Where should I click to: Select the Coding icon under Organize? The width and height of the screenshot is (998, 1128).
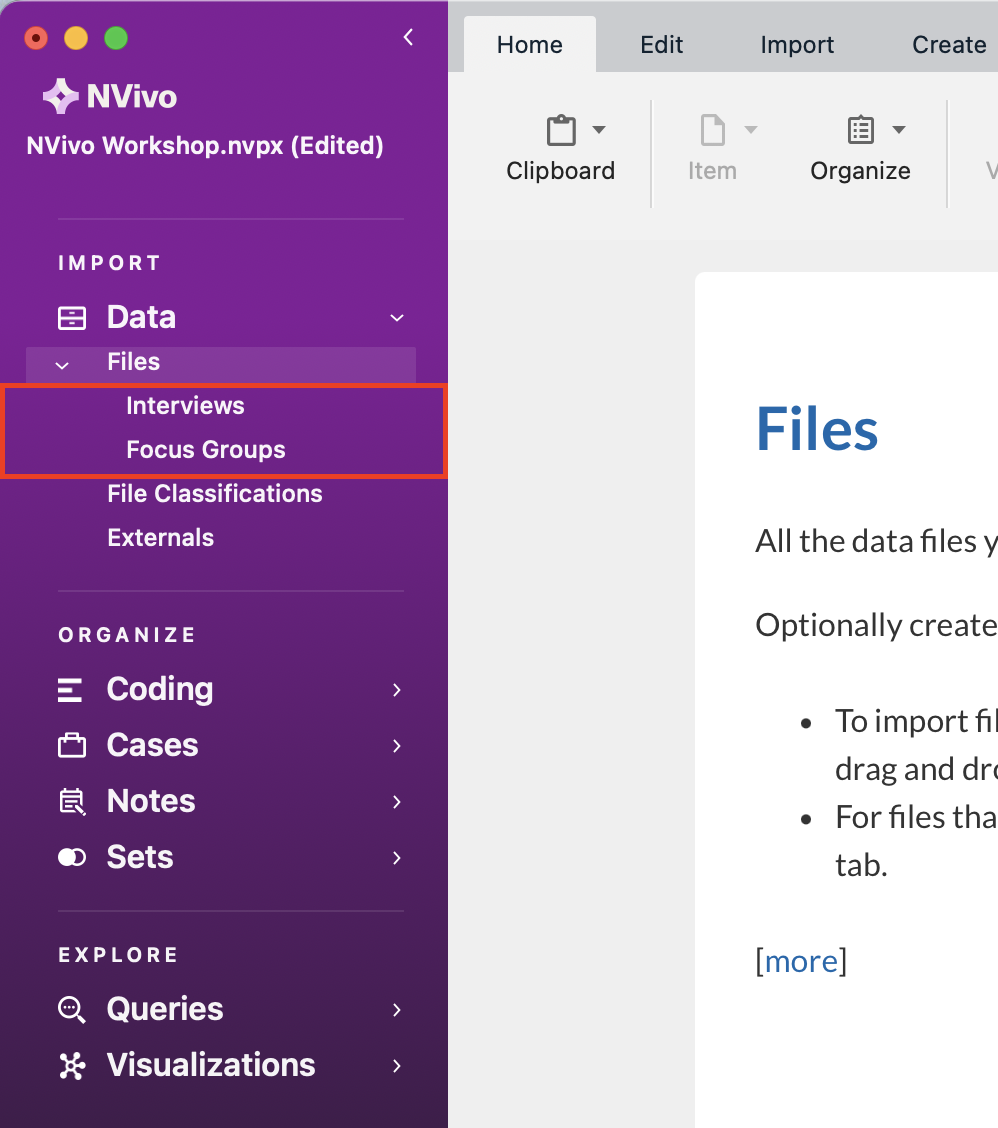pos(71,689)
